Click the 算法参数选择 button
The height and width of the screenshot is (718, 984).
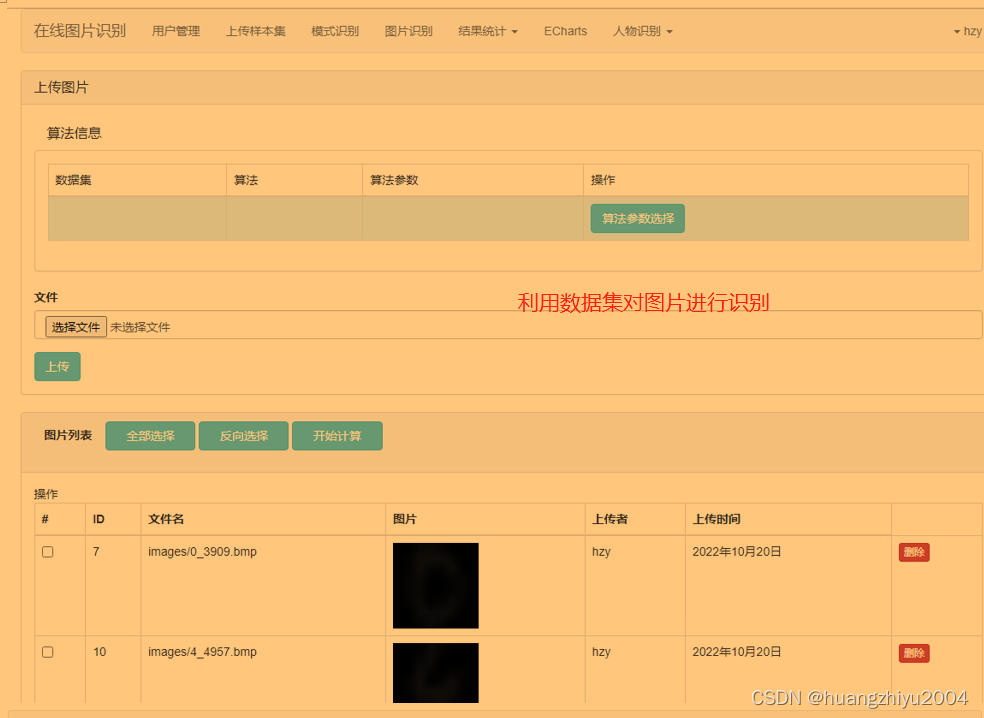pos(638,218)
